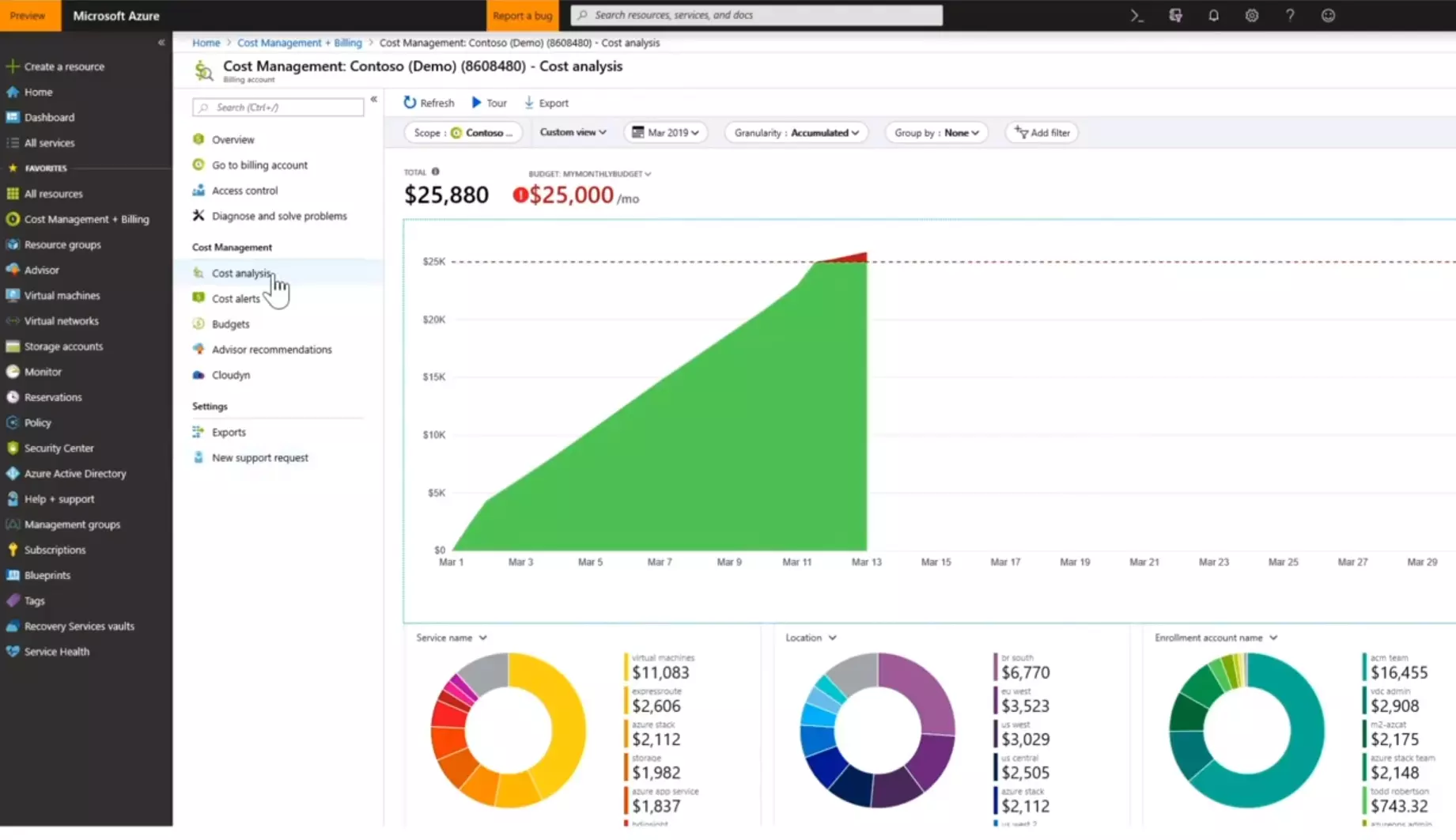Click $16,455 acm team legend value
The height and width of the screenshot is (840, 1456).
[1399, 672]
